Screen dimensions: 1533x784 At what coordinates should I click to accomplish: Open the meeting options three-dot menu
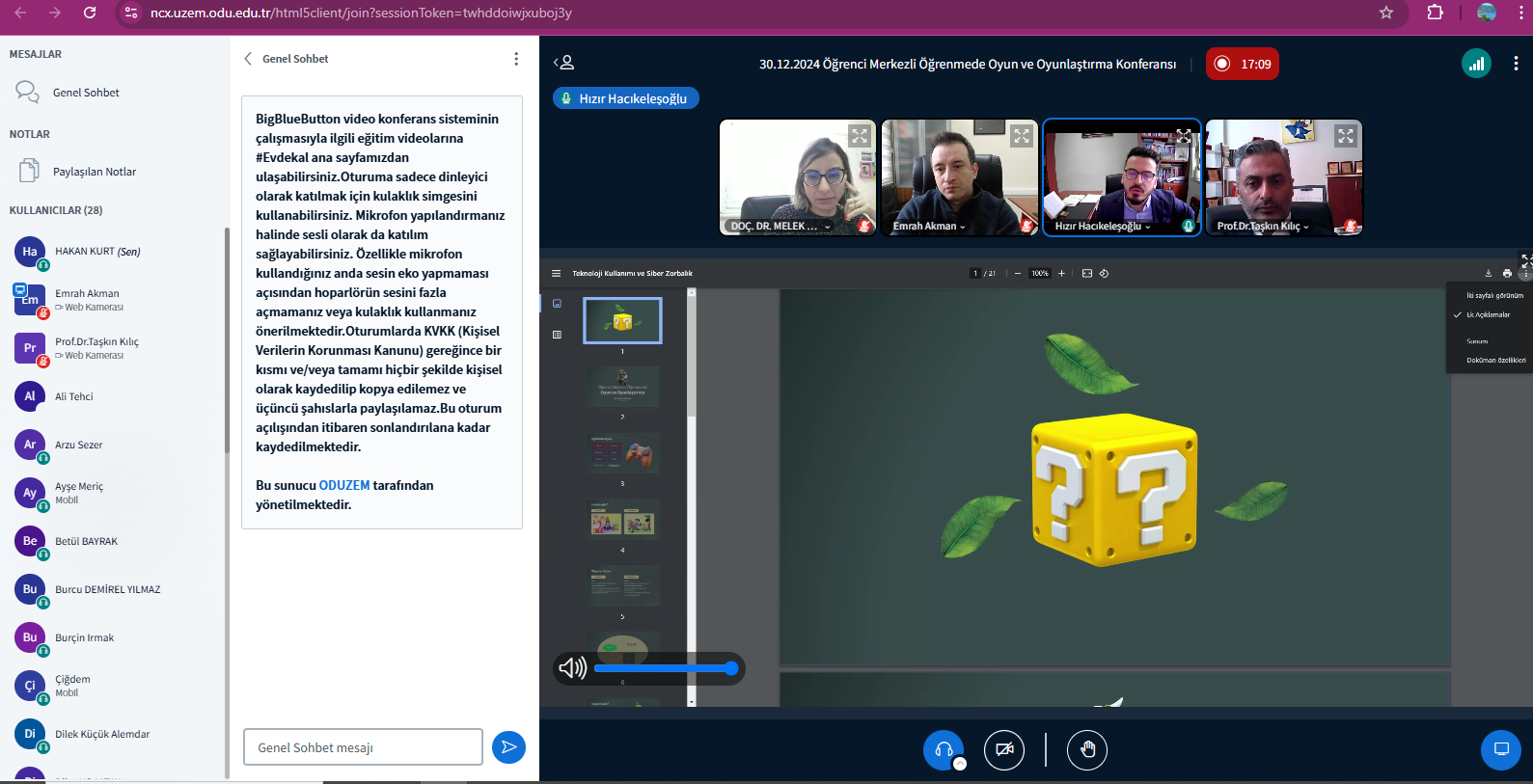[x=1516, y=64]
